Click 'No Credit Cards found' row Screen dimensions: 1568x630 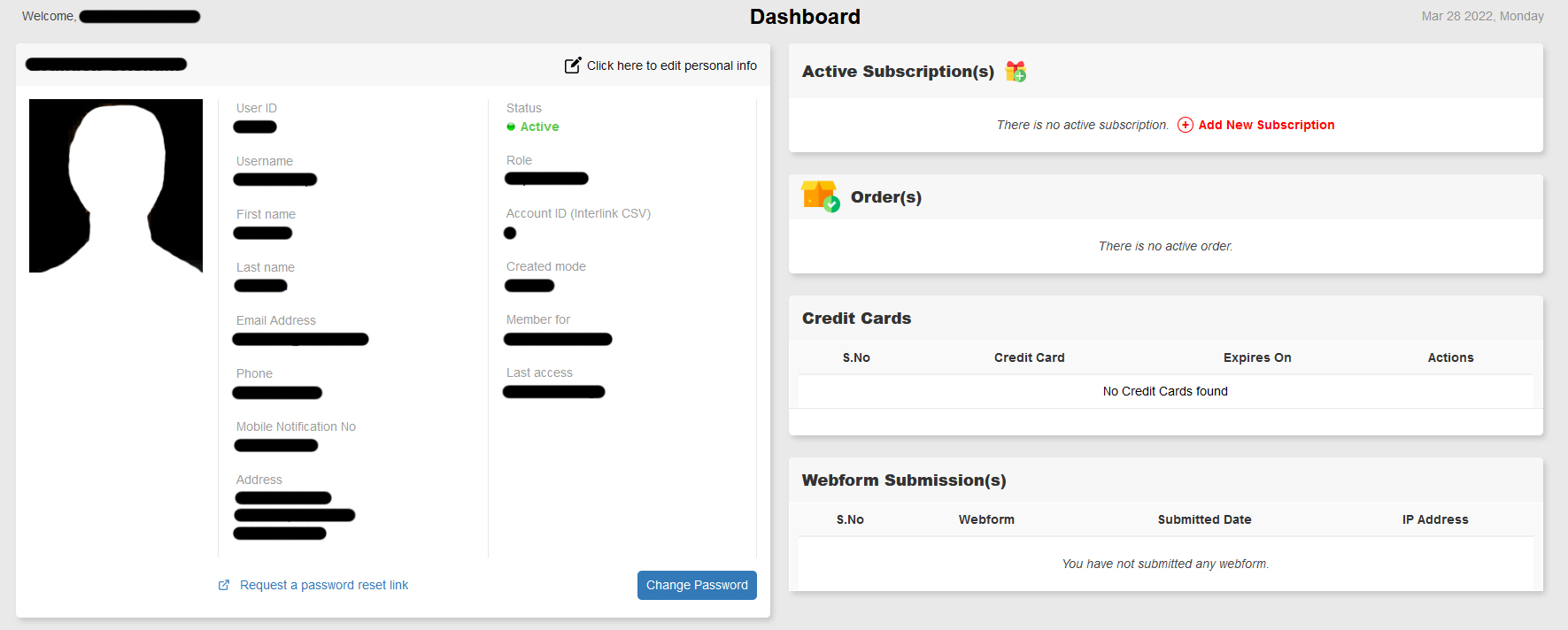pos(1165,391)
